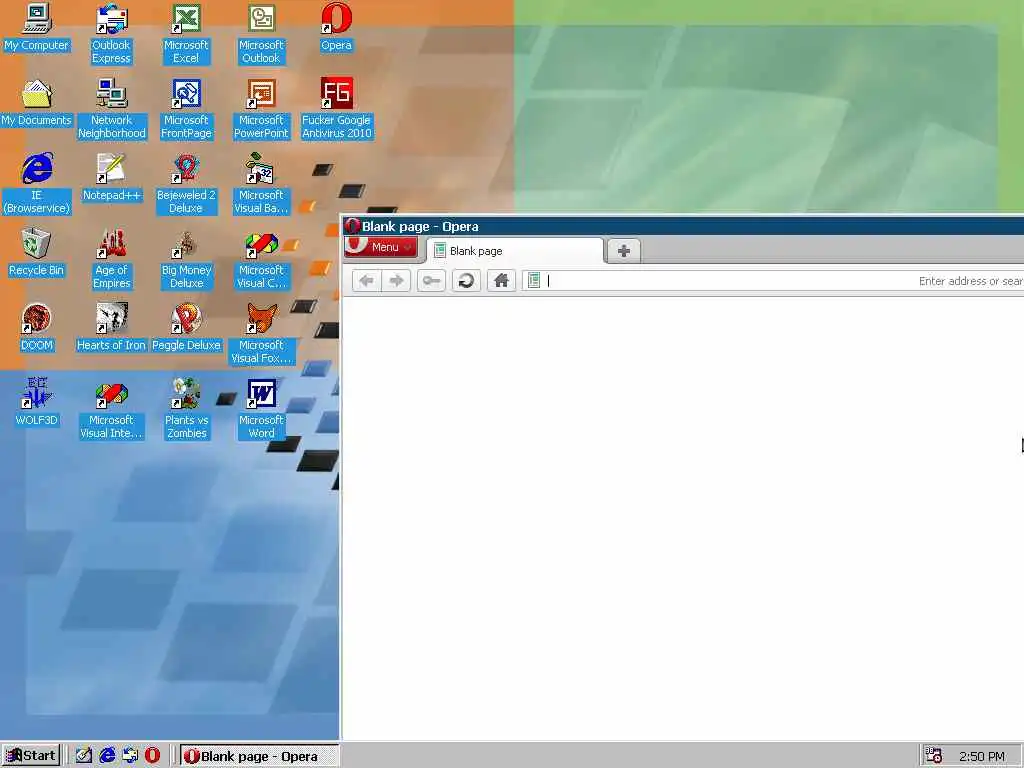Viewport: 1024px width, 768px height.
Task: Launch Opera from the quick launch bar
Action: [153, 756]
